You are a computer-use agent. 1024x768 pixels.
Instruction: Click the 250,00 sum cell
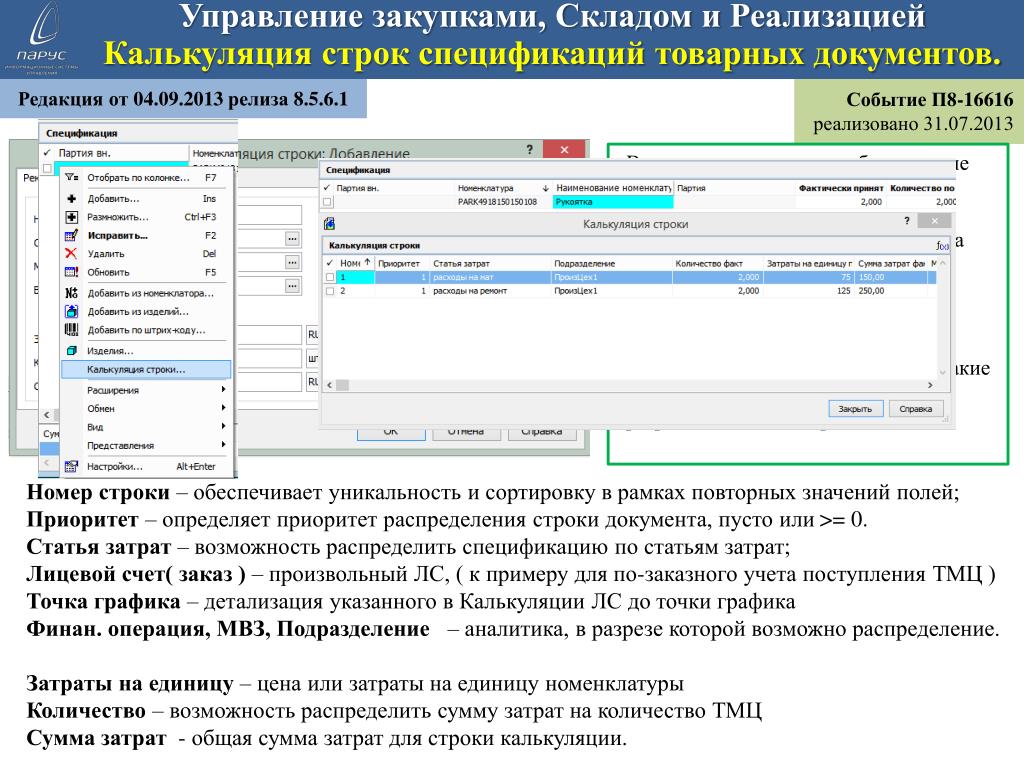(891, 291)
